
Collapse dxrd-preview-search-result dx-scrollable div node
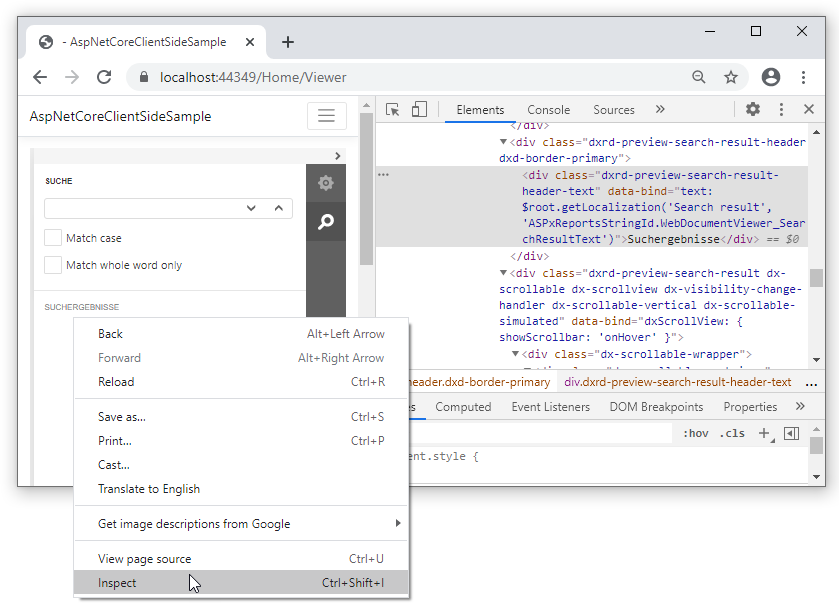pyautogui.click(x=503, y=273)
